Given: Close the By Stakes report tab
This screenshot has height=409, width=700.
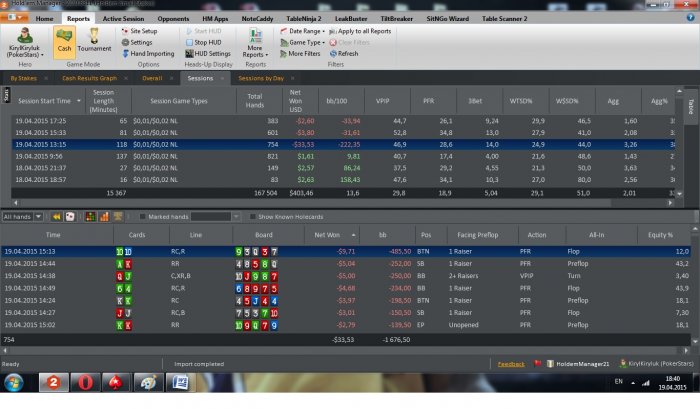Looking at the screenshot, I should point(46,78).
